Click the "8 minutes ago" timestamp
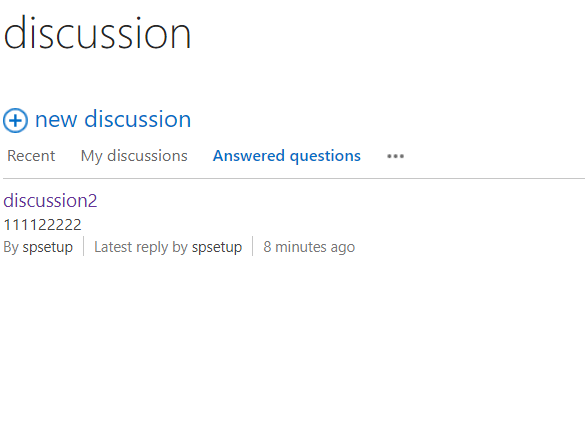Screen dimensions: 585x433 click(309, 247)
